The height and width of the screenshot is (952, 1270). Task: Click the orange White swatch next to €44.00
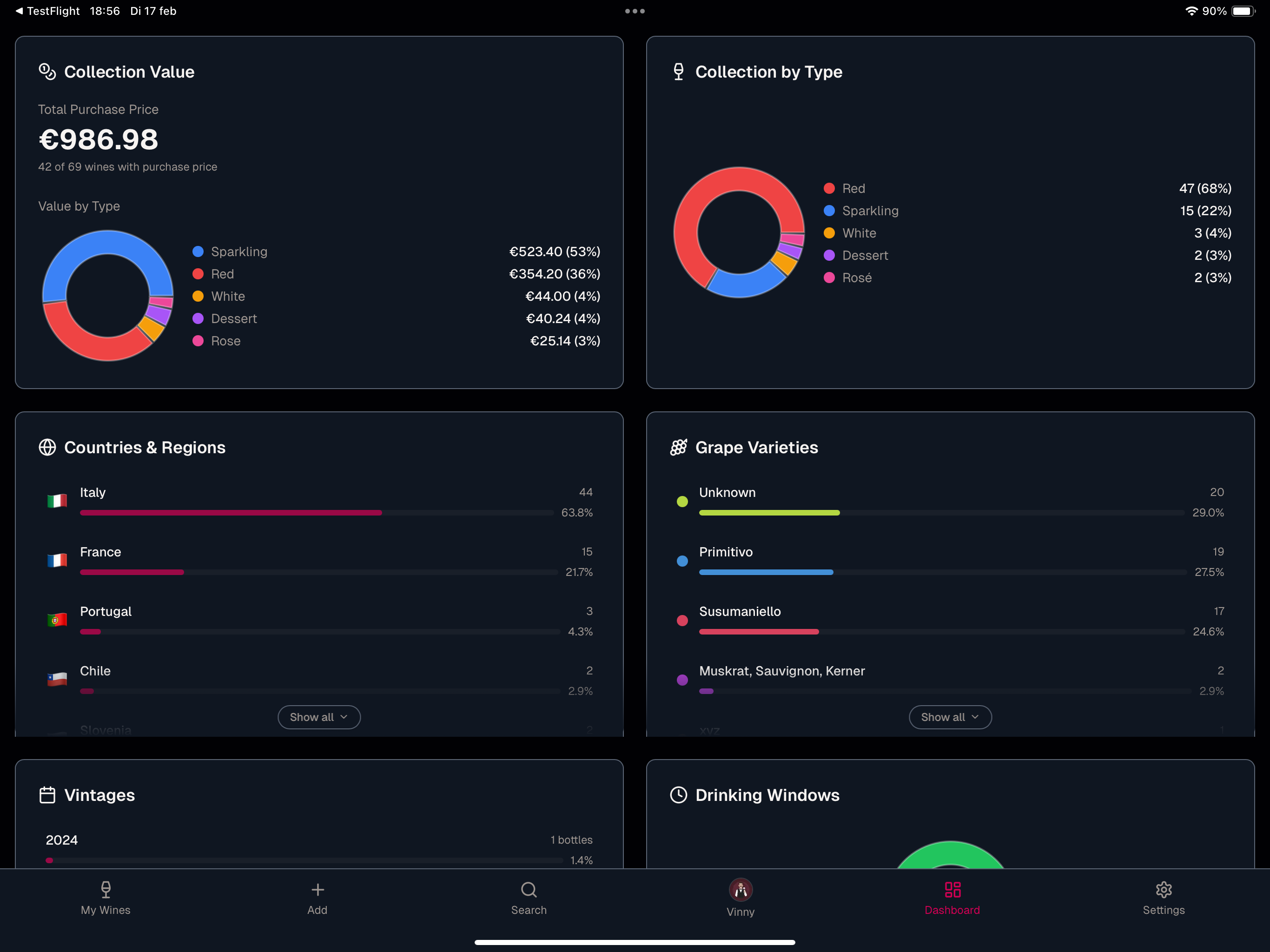pyautogui.click(x=198, y=296)
